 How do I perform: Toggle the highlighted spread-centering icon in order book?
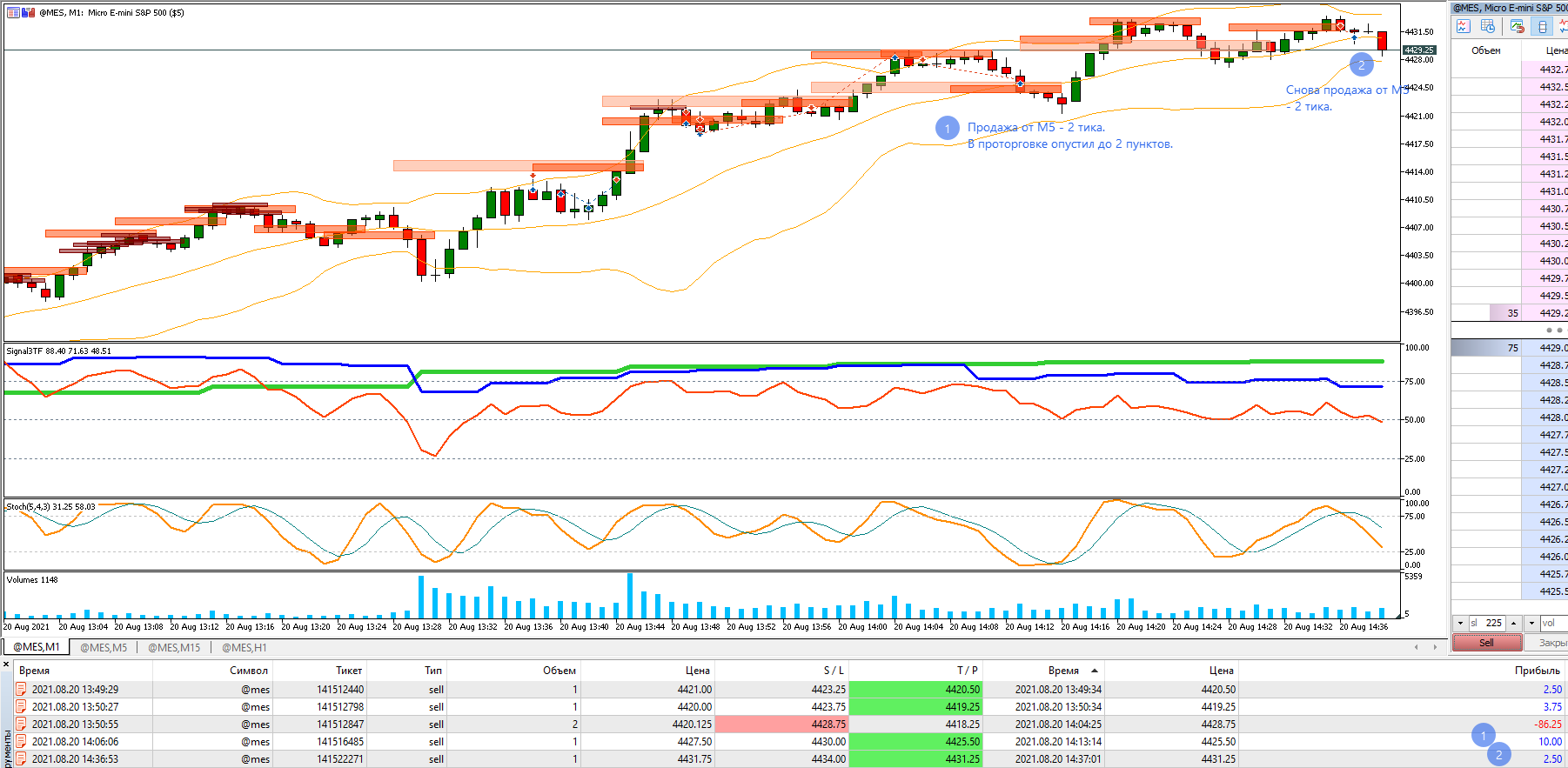point(1543,27)
